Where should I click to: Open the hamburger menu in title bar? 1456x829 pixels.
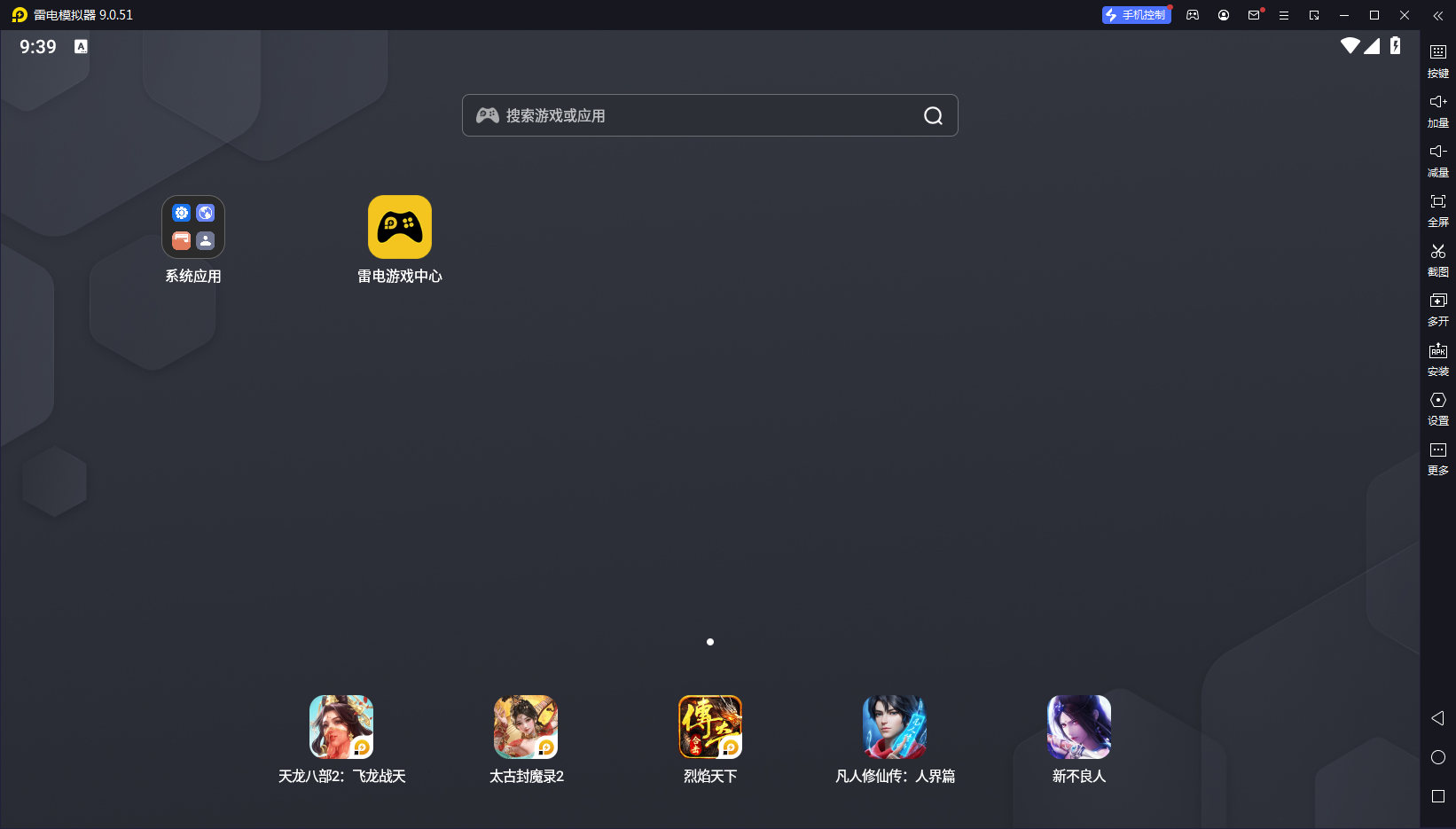[1284, 15]
